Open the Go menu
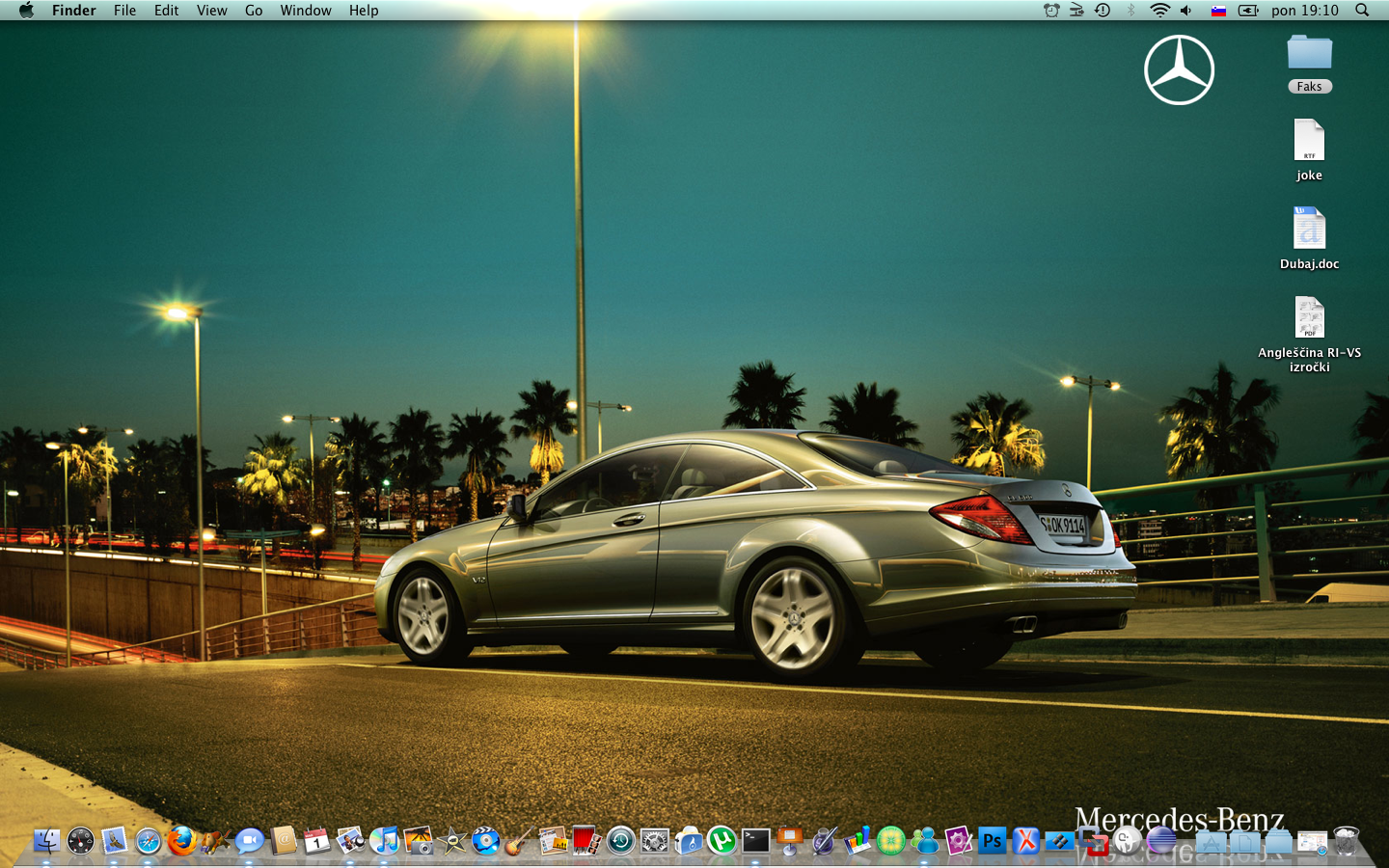1389x868 pixels. [x=254, y=11]
